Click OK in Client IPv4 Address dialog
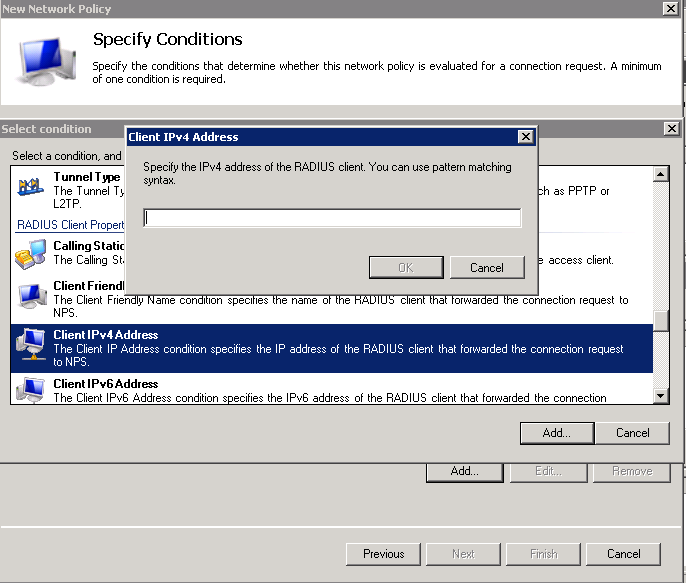 pyautogui.click(x=406, y=268)
